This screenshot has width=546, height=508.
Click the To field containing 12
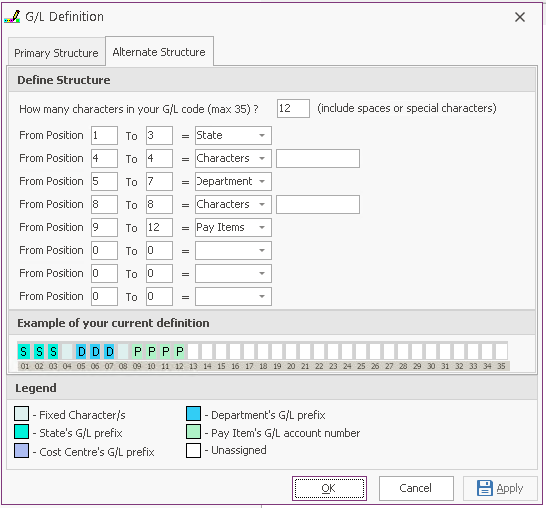(x=159, y=227)
